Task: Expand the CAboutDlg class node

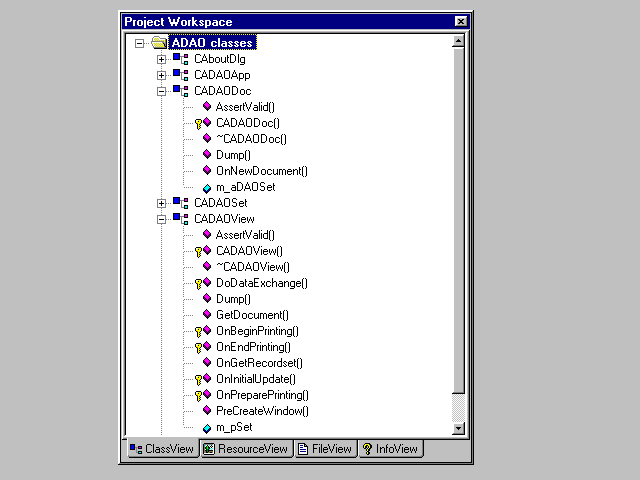Action: pos(161,59)
